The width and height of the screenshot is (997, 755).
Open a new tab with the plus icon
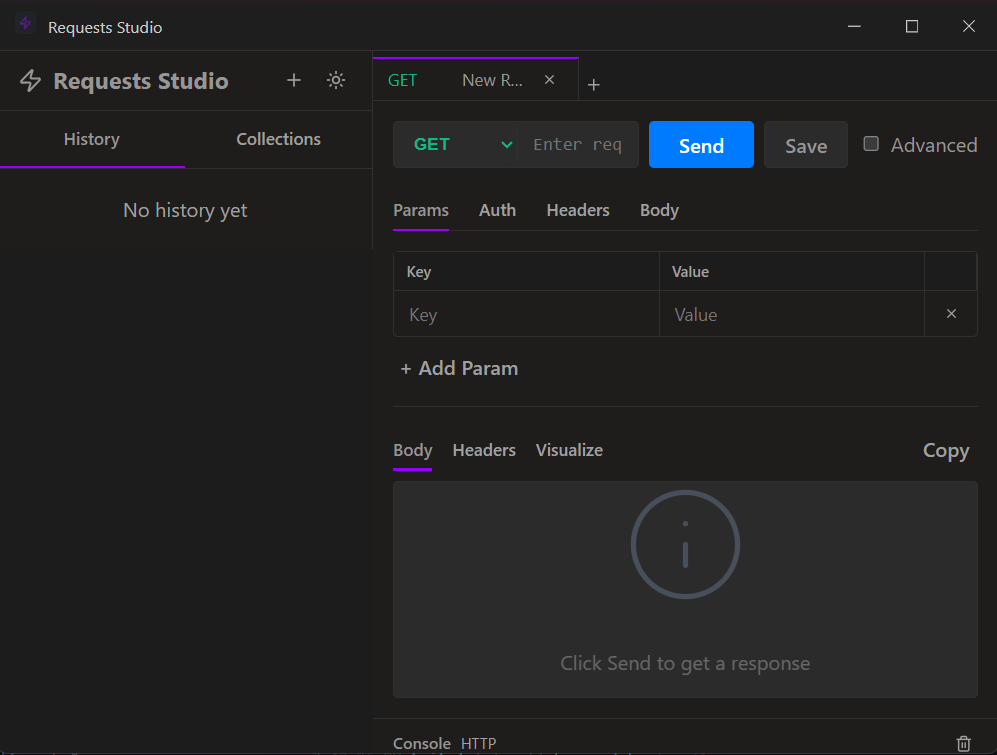click(x=594, y=84)
